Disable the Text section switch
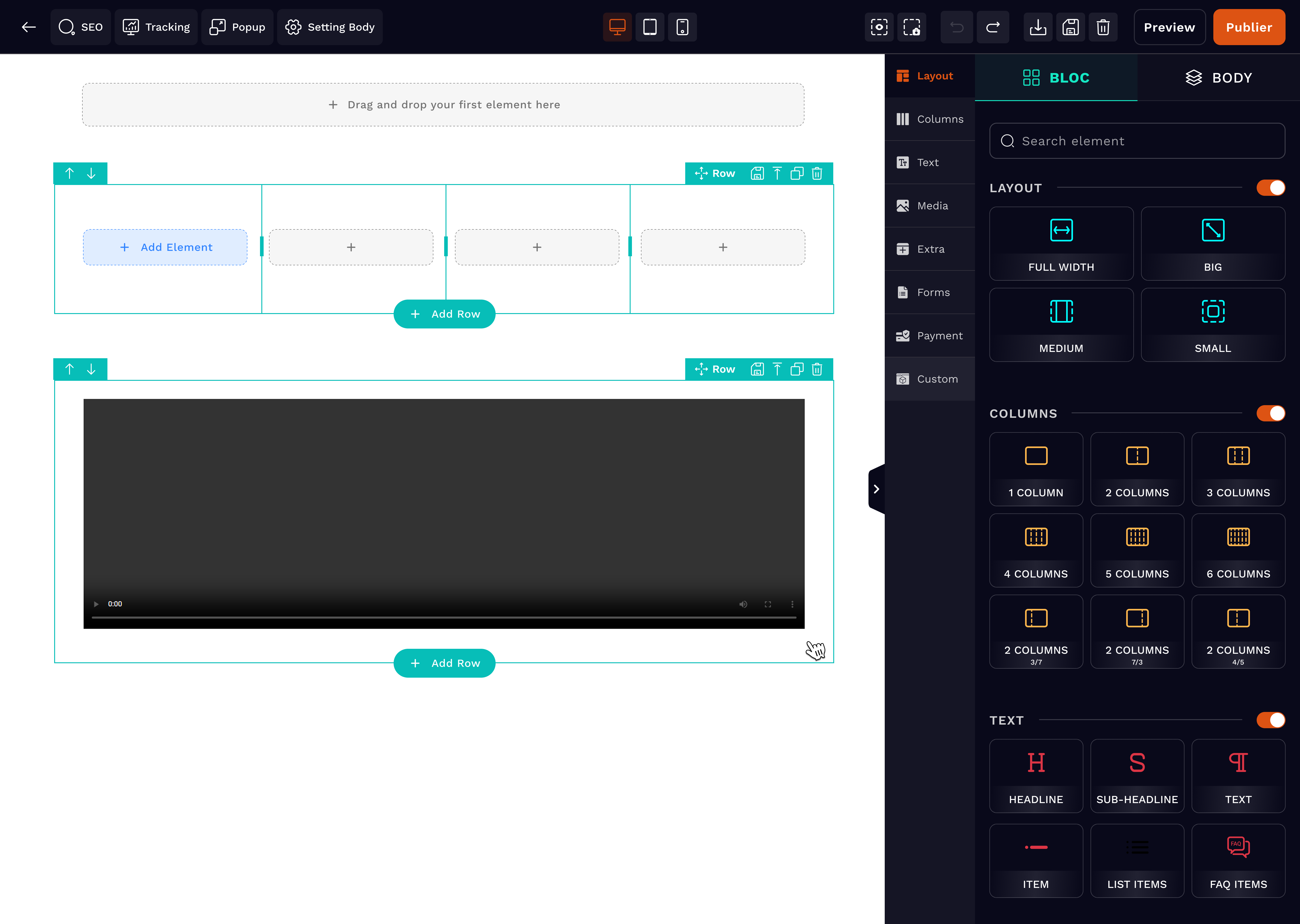The image size is (1300, 924). pos(1270,720)
